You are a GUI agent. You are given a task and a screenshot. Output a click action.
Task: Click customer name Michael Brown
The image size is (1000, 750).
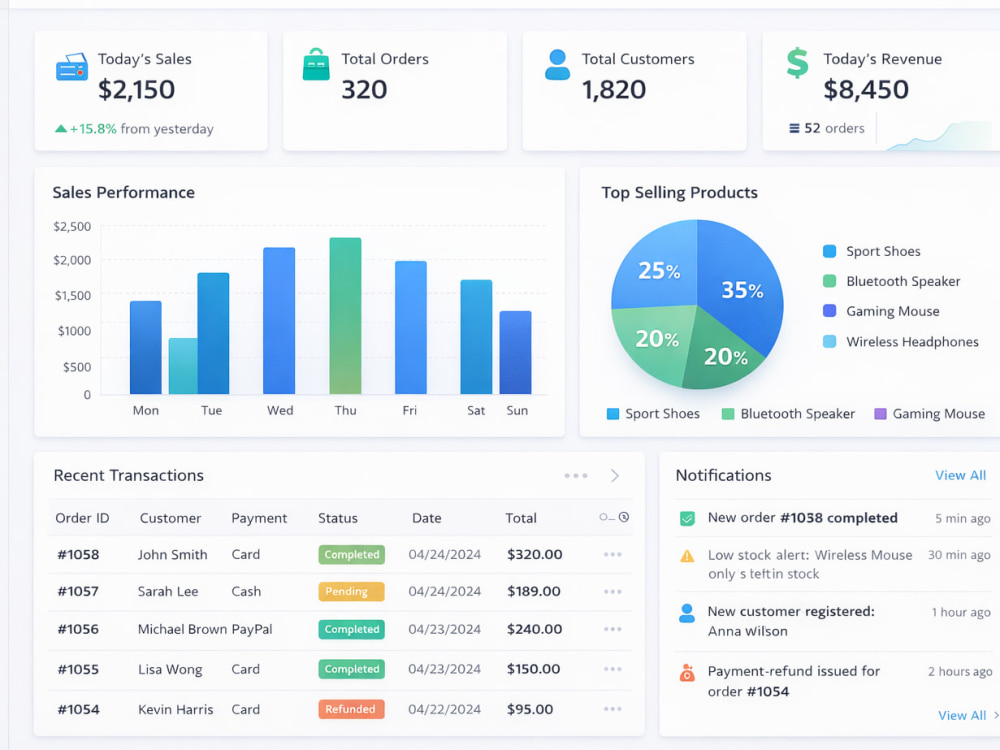pyautogui.click(x=182, y=629)
